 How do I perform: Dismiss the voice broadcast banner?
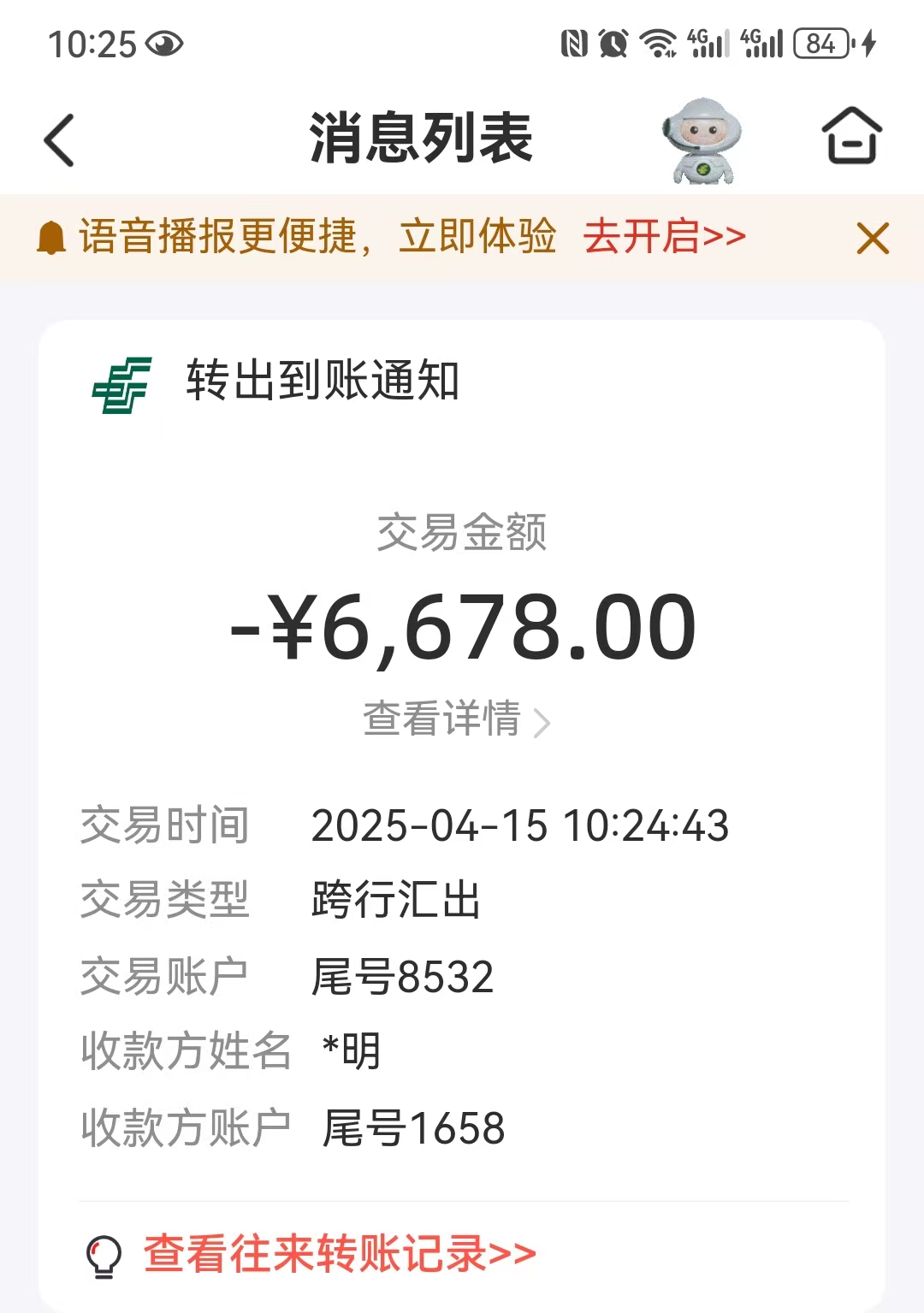(x=873, y=238)
